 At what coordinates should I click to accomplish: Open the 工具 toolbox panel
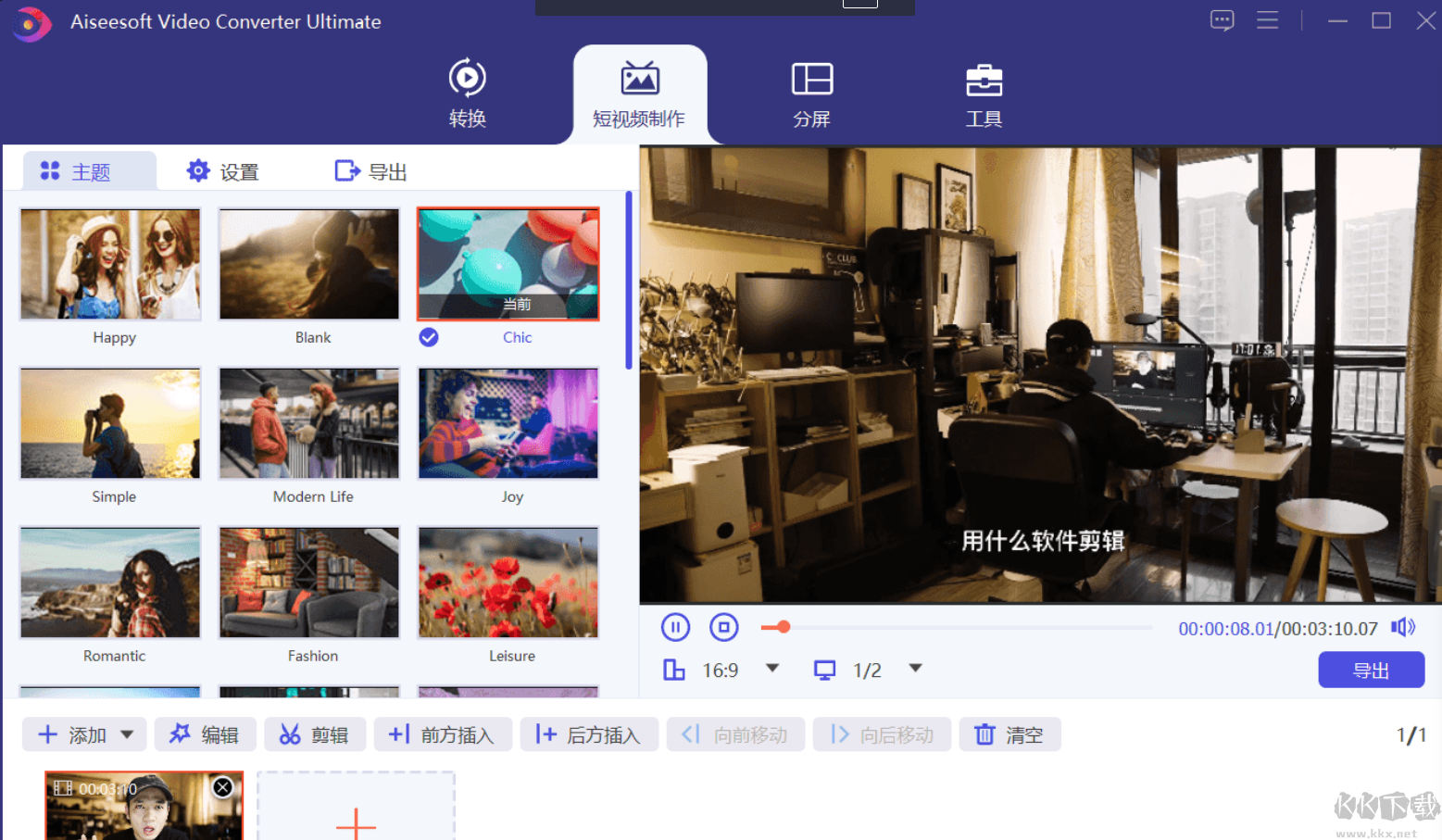tap(984, 93)
